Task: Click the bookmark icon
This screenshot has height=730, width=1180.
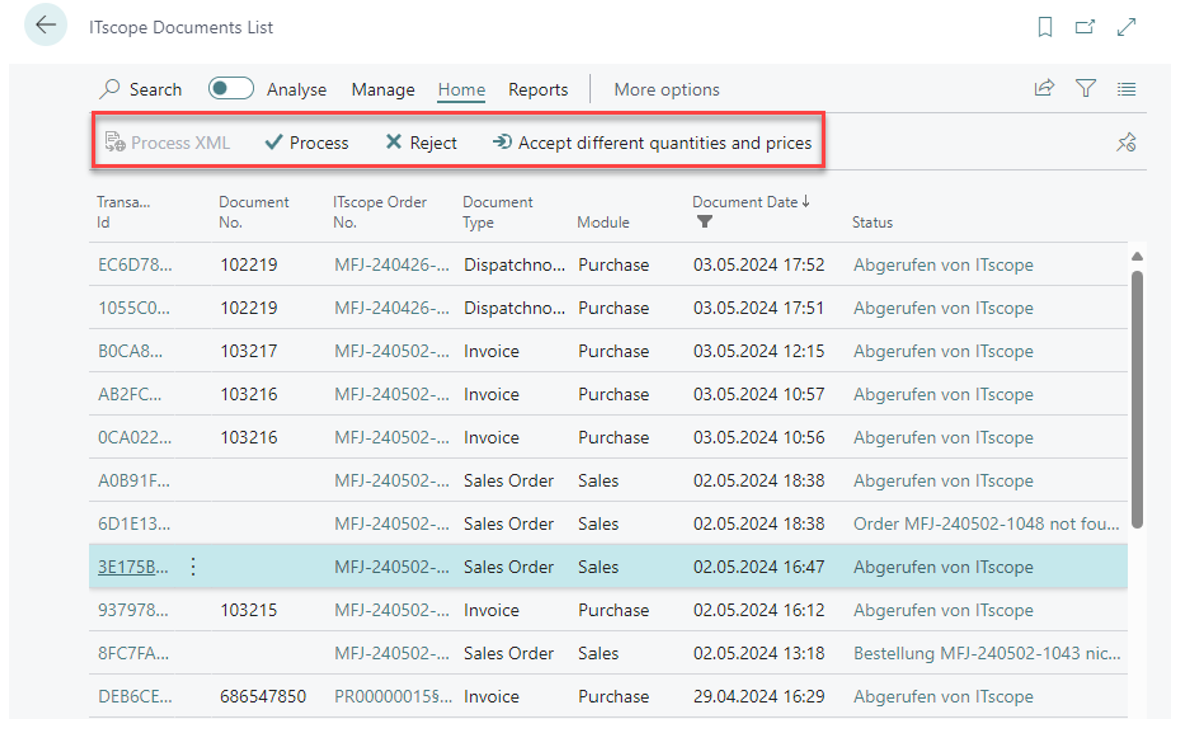Action: 1045,28
